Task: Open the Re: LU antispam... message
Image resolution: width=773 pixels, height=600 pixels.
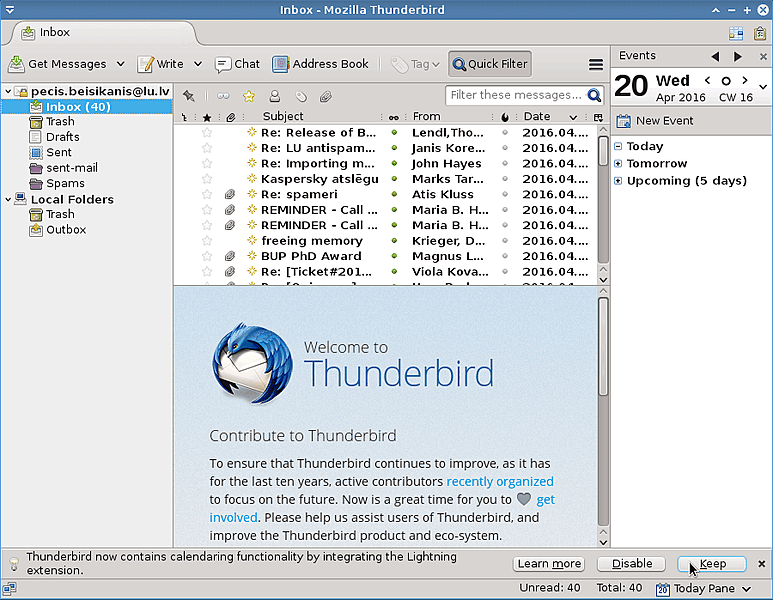Action: point(318,148)
